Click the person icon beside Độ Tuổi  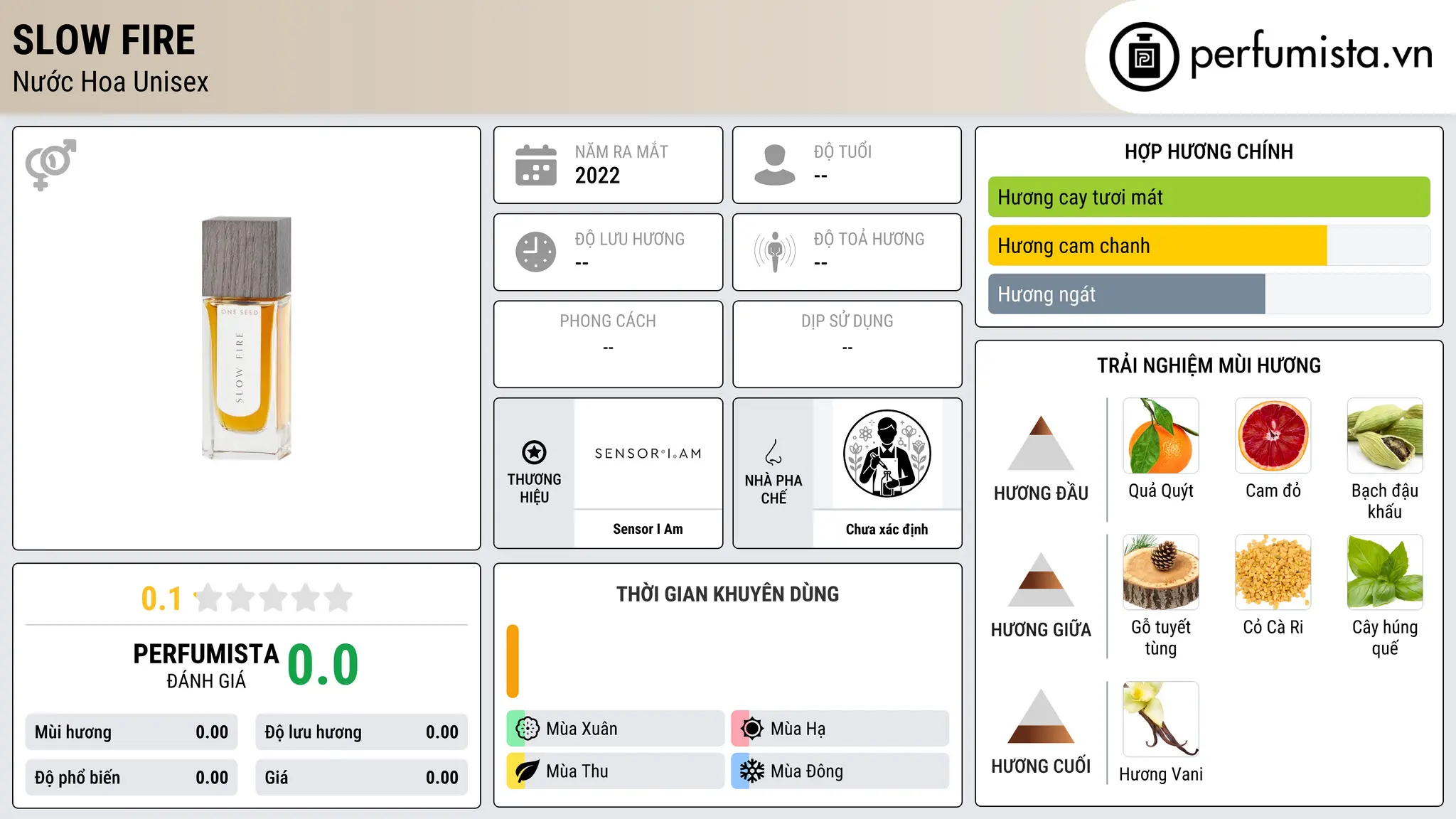pos(774,165)
